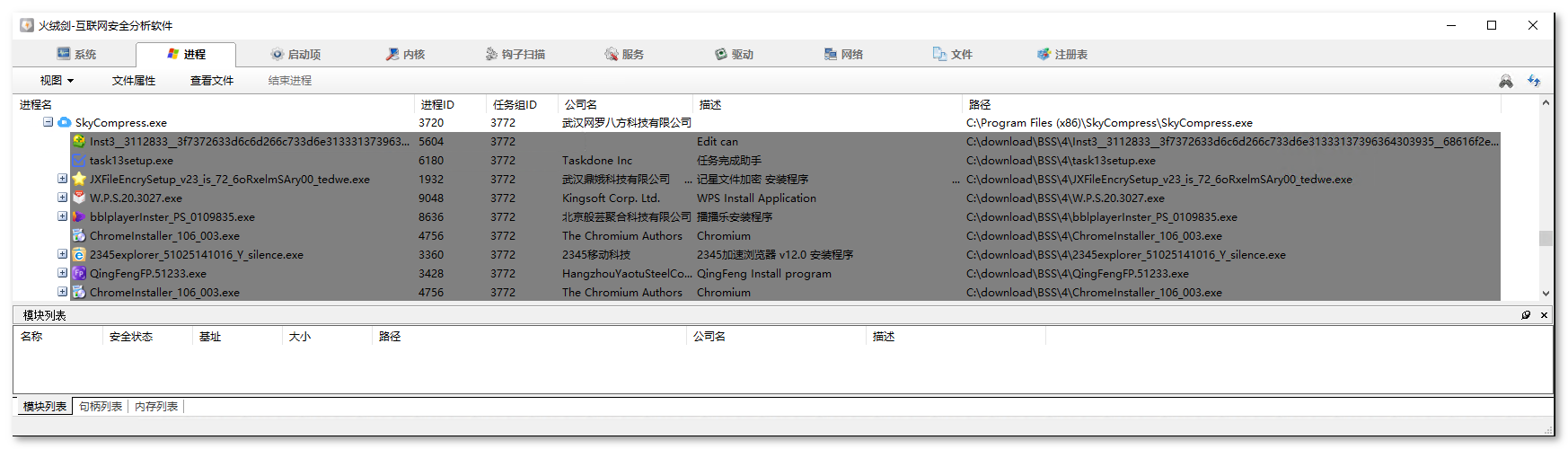Switch to the 启动项 tab
The height and width of the screenshot is (449, 1568).
(x=295, y=55)
